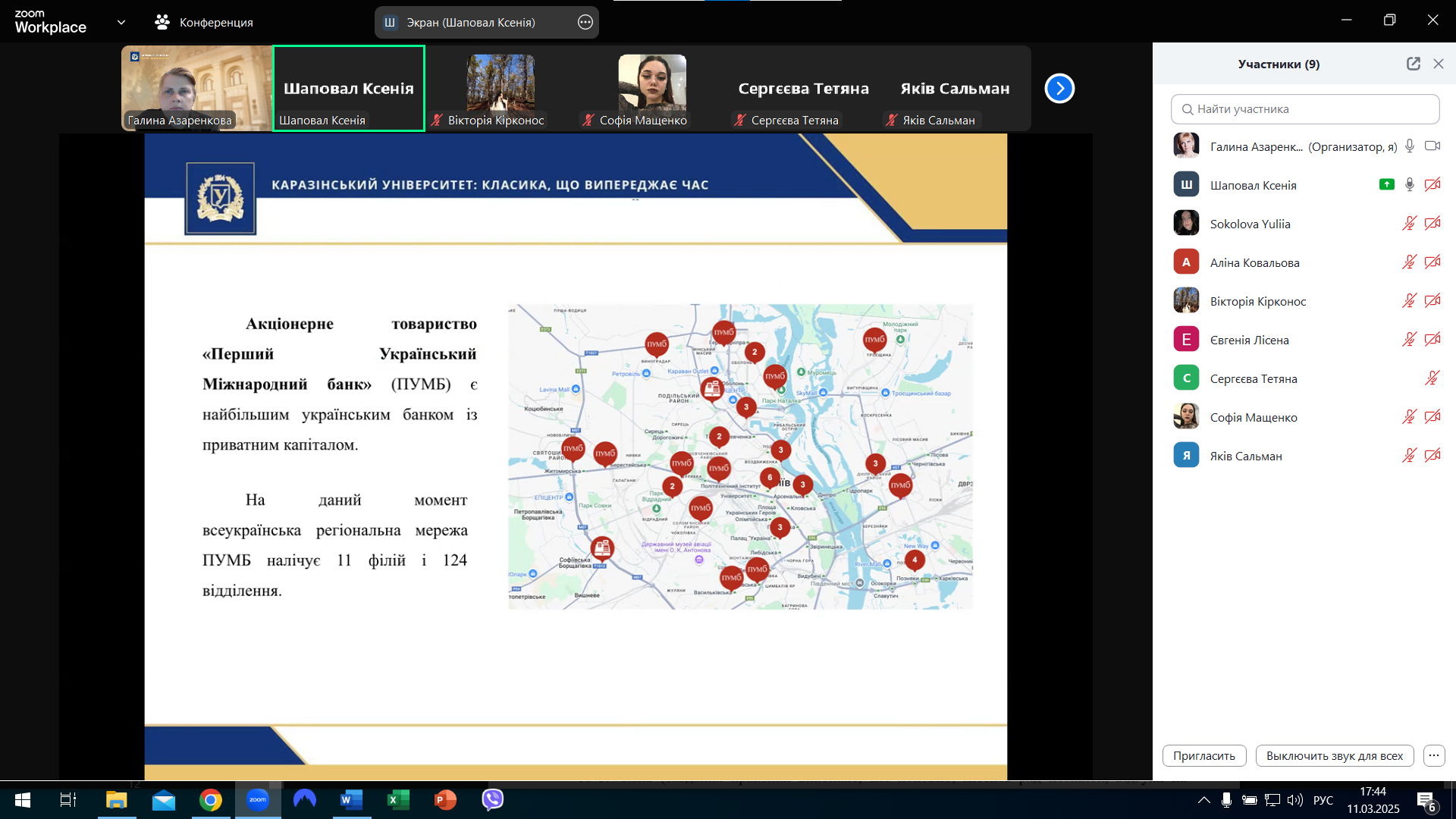Viewport: 1456px width, 819px height.
Task: Open the blue arc app on taskbar
Action: coord(305,800)
